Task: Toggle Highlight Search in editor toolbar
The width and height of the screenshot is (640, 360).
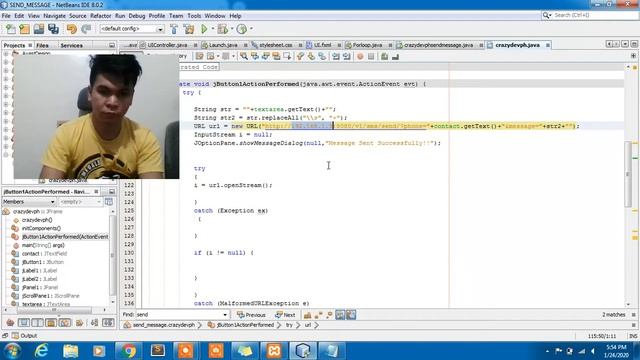Action: (x=276, y=56)
